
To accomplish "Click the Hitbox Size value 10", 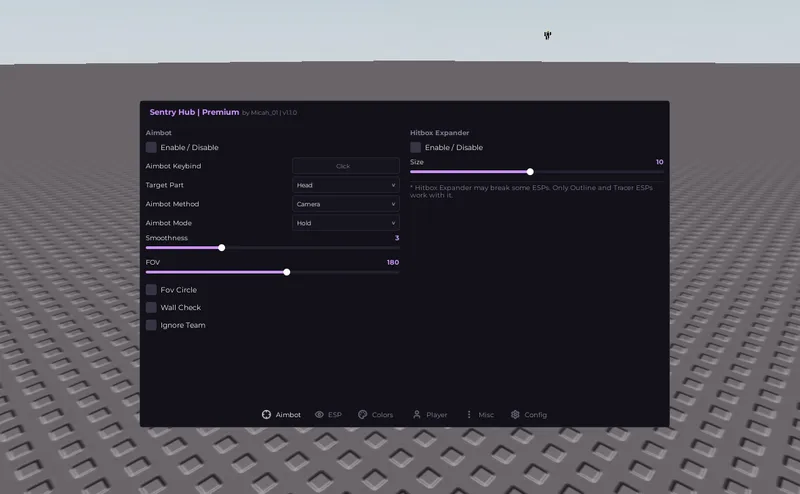I will click(x=660, y=162).
